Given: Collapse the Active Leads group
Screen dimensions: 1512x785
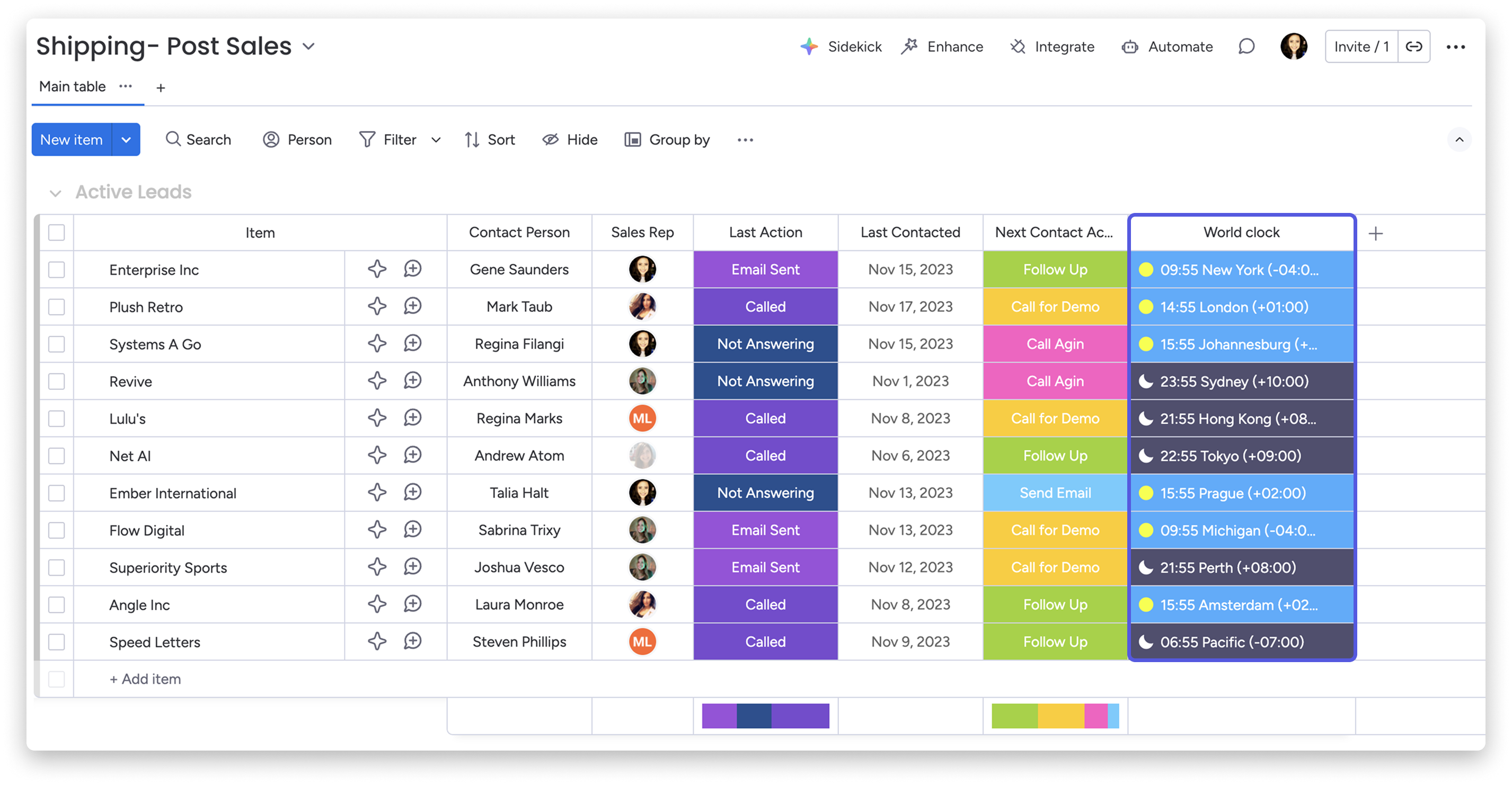Looking at the screenshot, I should pos(55,193).
